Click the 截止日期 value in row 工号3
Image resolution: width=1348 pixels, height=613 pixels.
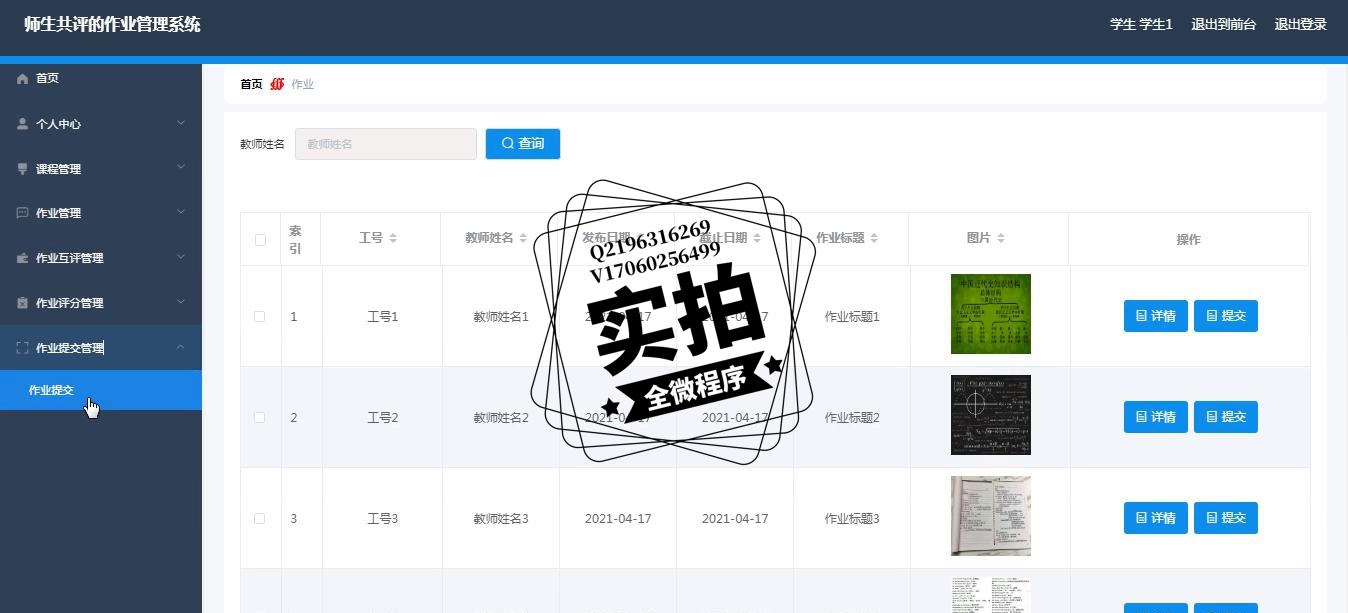(x=735, y=519)
